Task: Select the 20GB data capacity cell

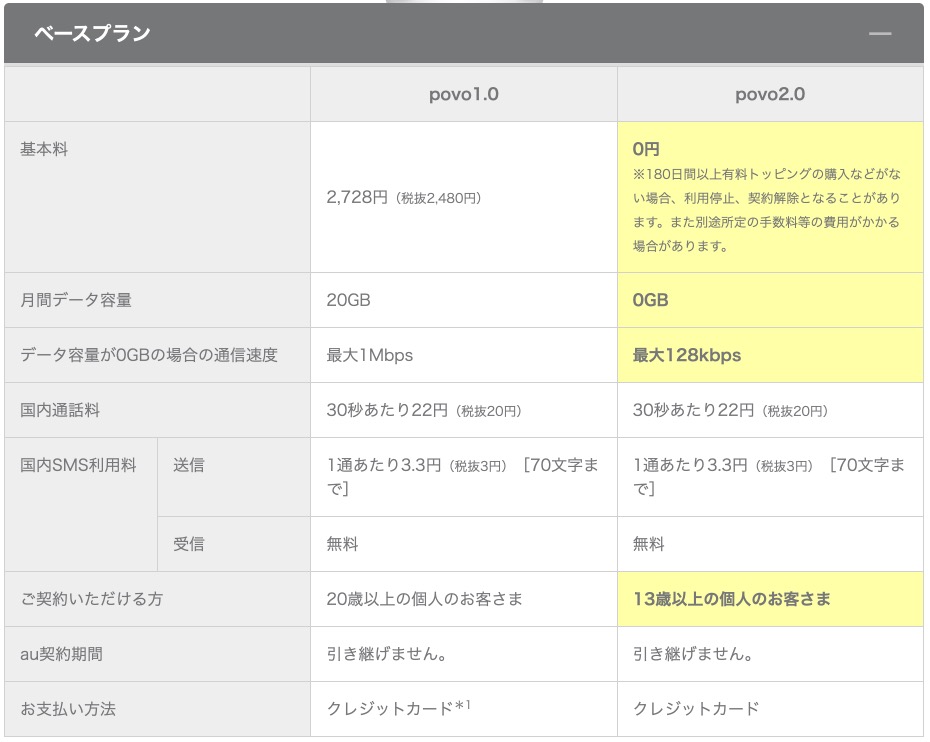Action: 348,300
